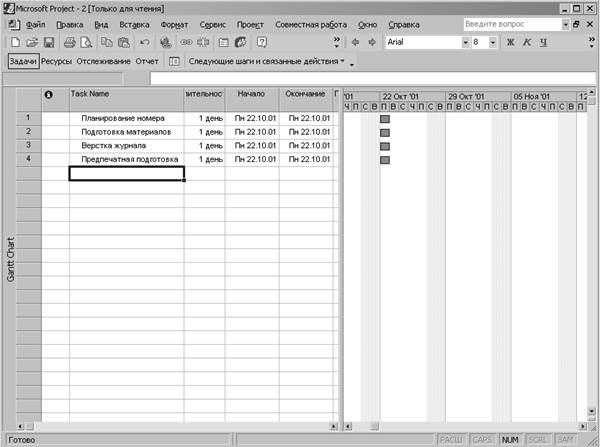Open the Arial font name dropdown
Viewport: 600px width, 447px height.
click(x=465, y=42)
